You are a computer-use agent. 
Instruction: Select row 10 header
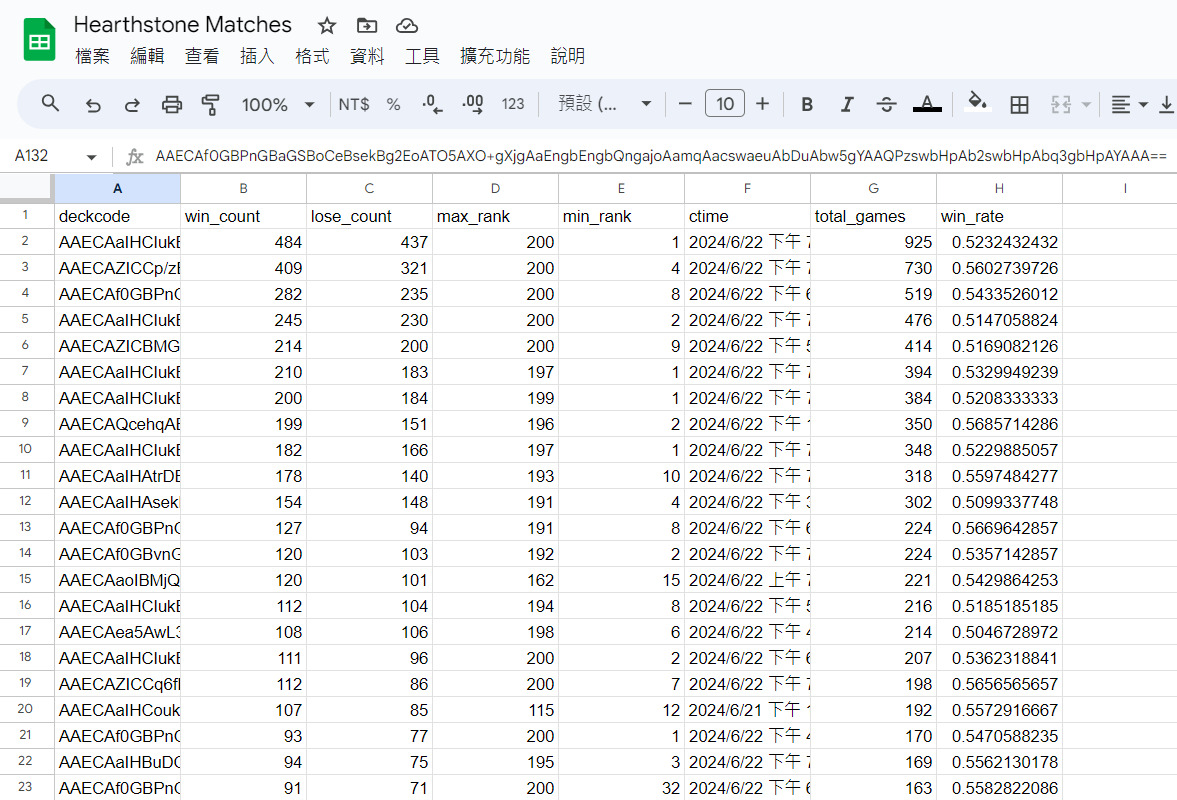point(26,450)
